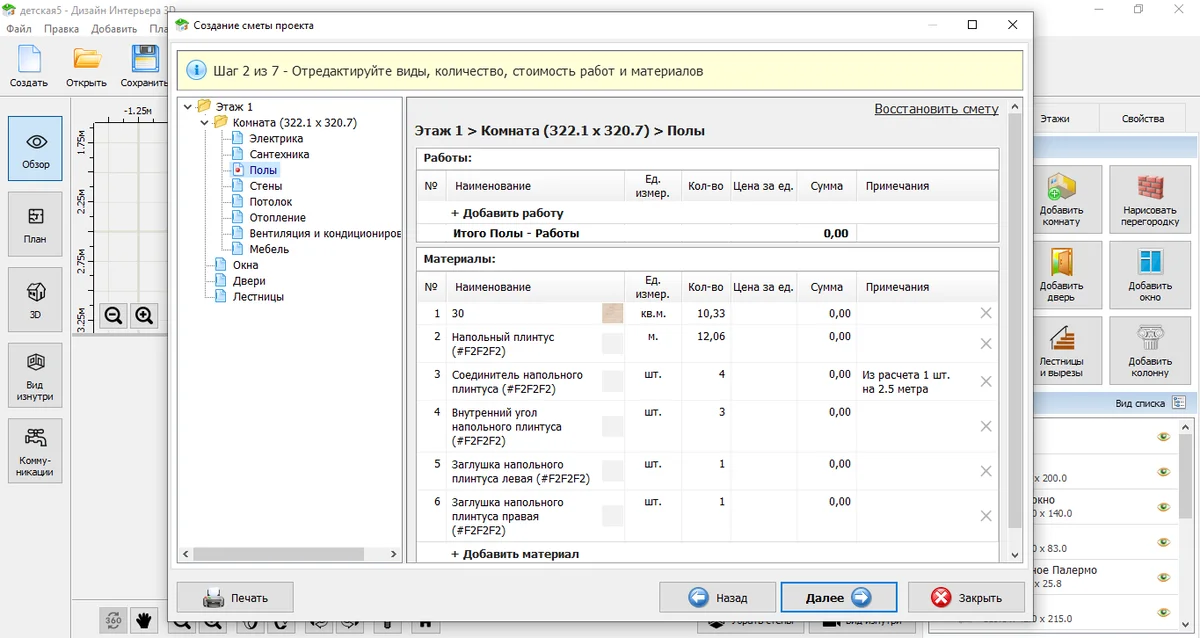The width and height of the screenshot is (1200, 638).
Task: Select Стены in the estimate tree
Action: [x=265, y=186]
